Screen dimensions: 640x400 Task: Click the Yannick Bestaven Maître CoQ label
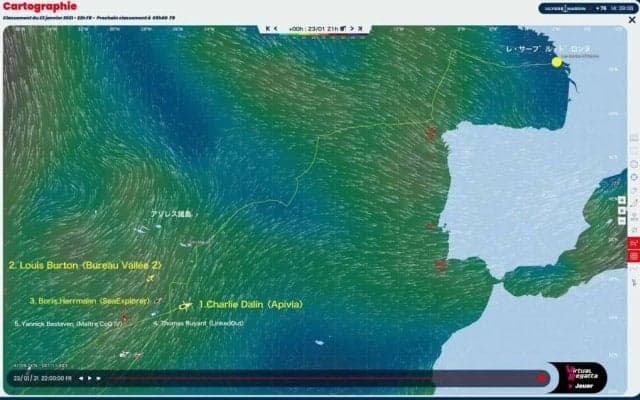click(x=68, y=324)
